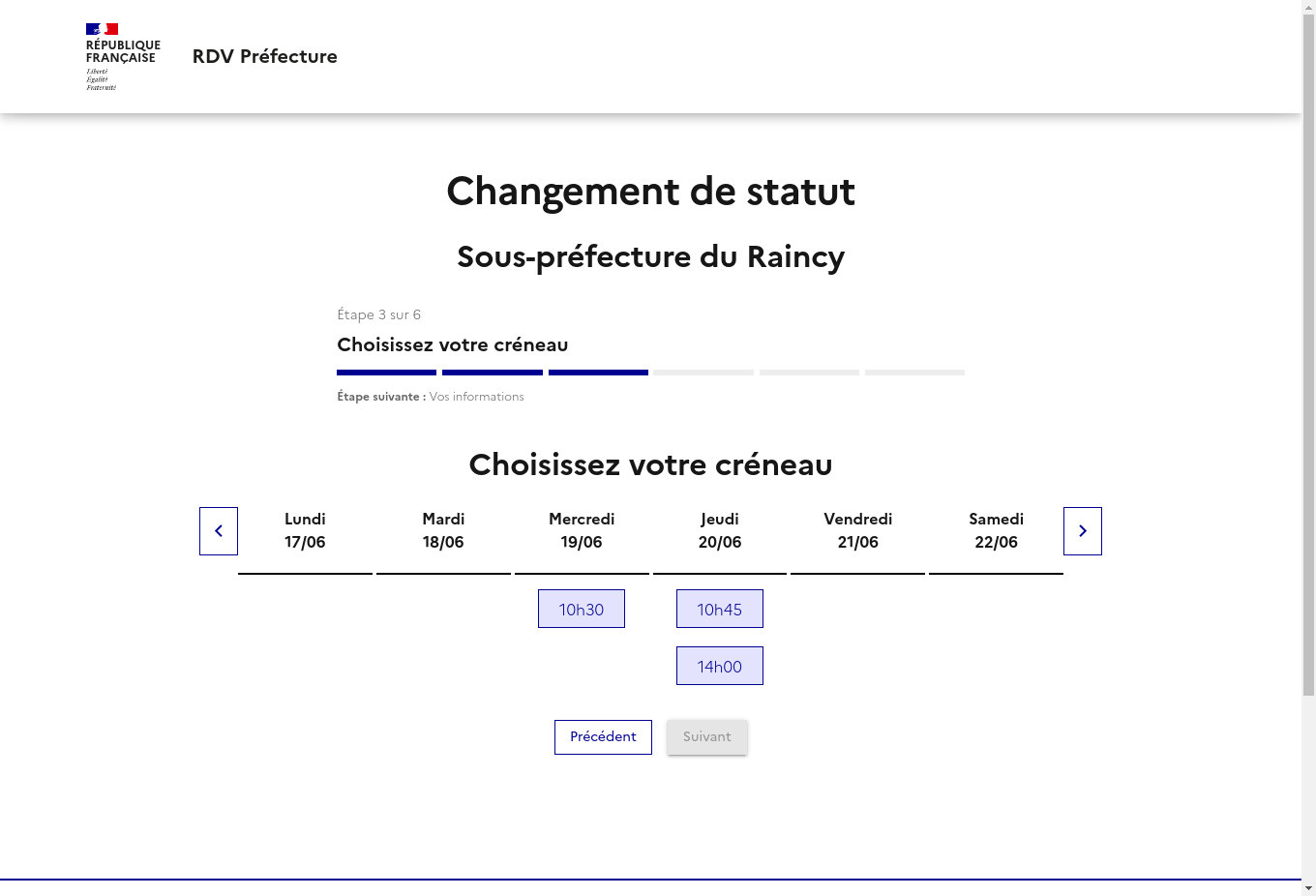The height and width of the screenshot is (896, 1316).
Task: Select the 10h45 slot on Jeudi
Action: [x=720, y=609]
